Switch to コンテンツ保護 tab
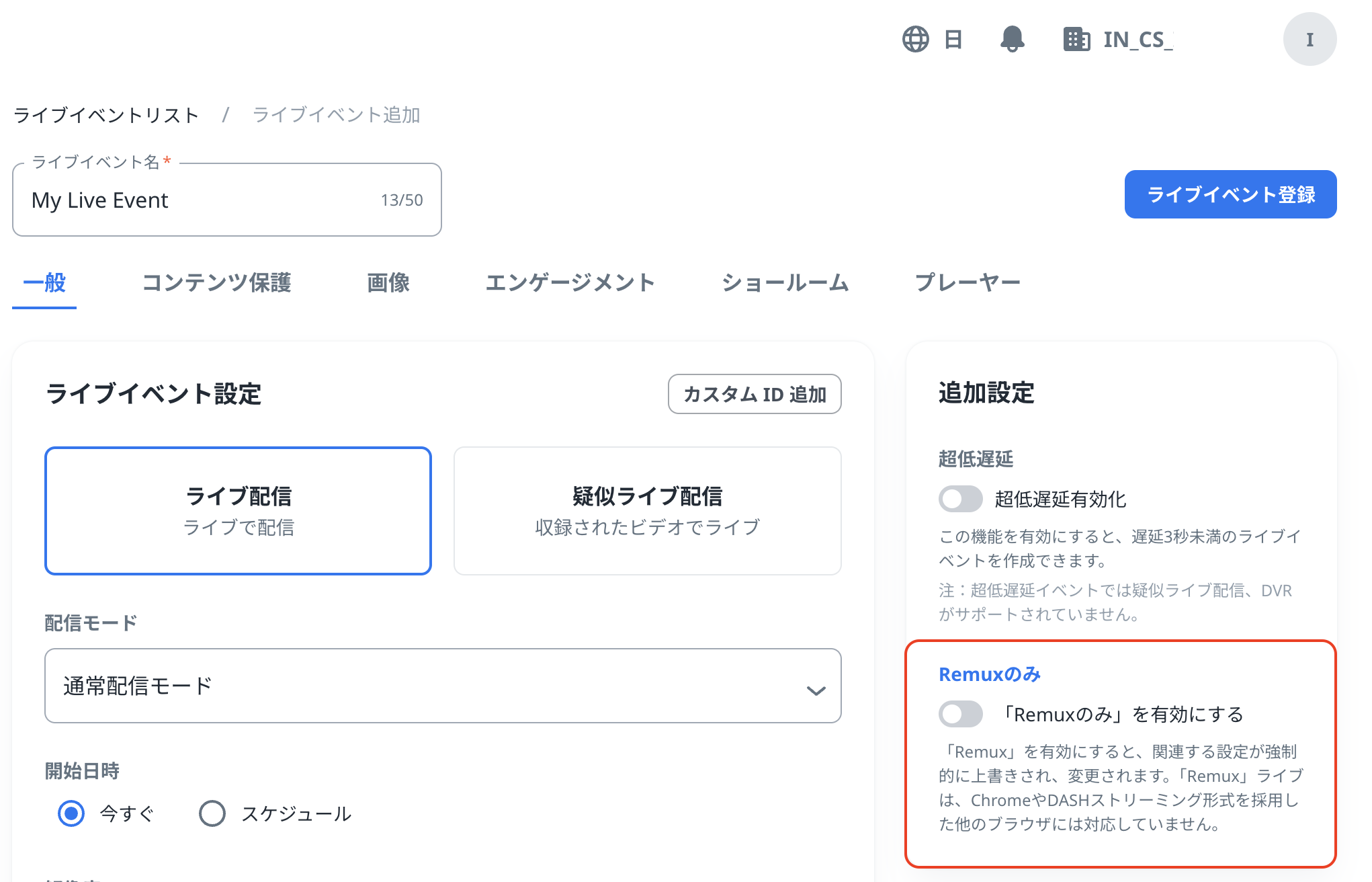 pos(216,282)
